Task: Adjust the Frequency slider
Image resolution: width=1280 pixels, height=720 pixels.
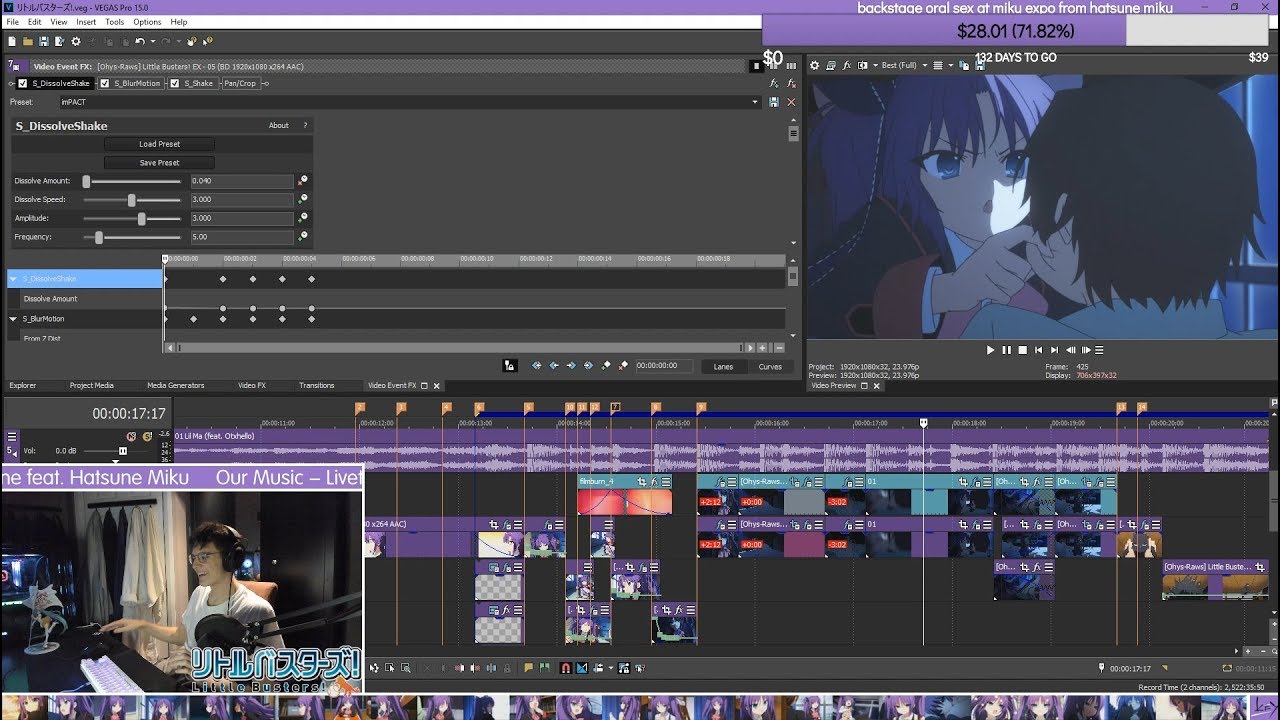Action: pyautogui.click(x=99, y=237)
